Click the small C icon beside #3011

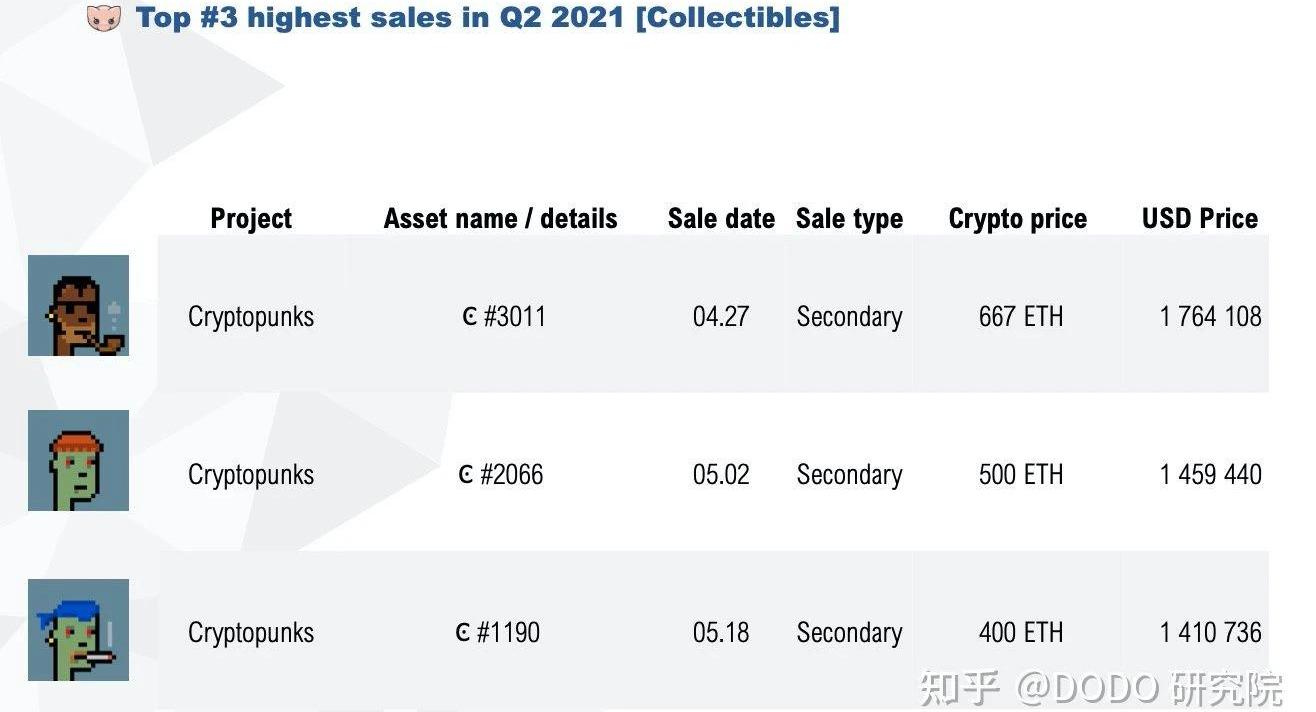[470, 317]
